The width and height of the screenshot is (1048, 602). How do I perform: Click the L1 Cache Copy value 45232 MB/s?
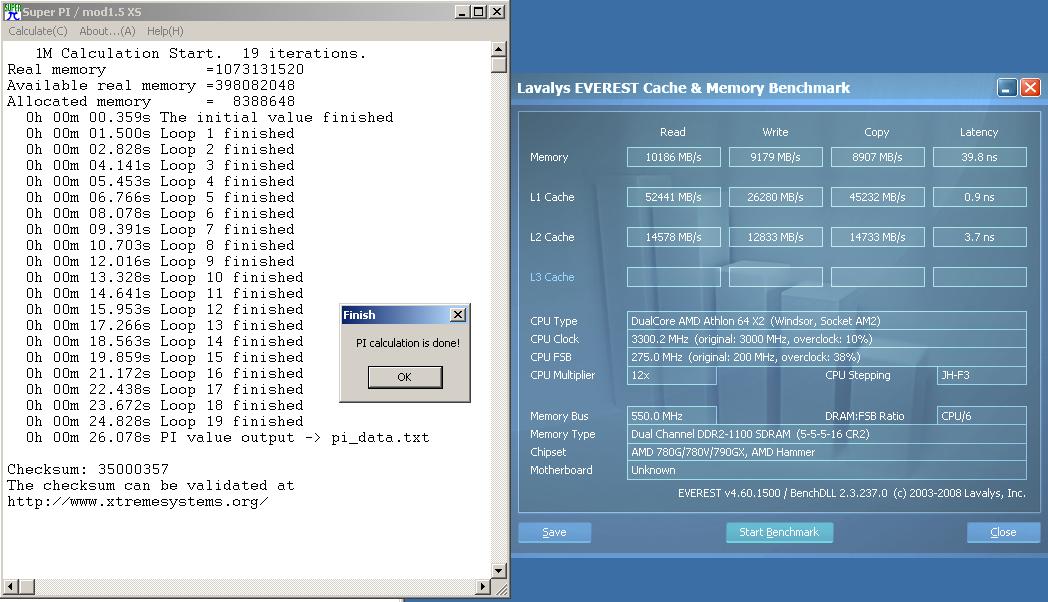click(x=878, y=197)
